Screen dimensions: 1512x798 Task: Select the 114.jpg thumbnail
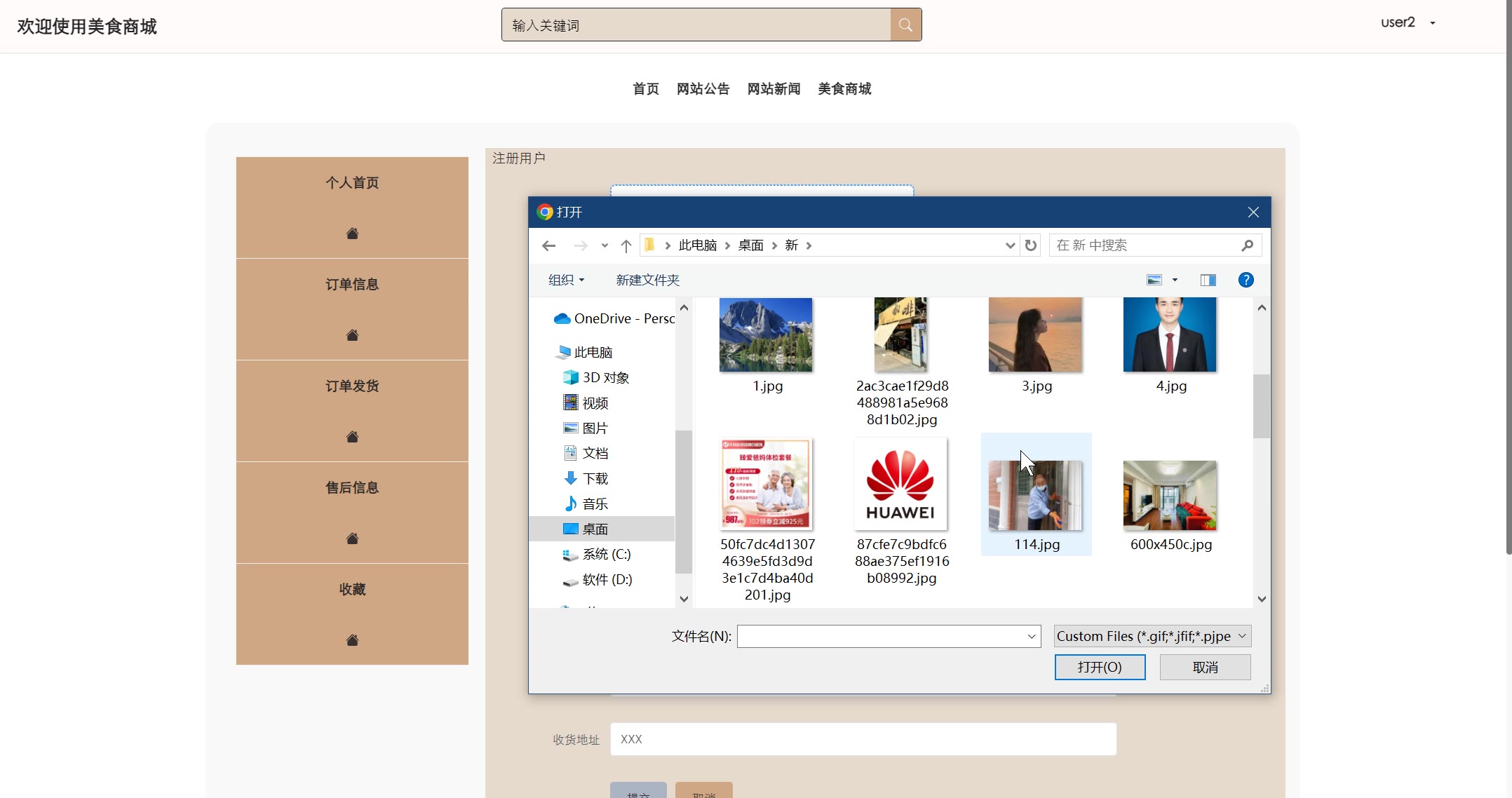1035,495
